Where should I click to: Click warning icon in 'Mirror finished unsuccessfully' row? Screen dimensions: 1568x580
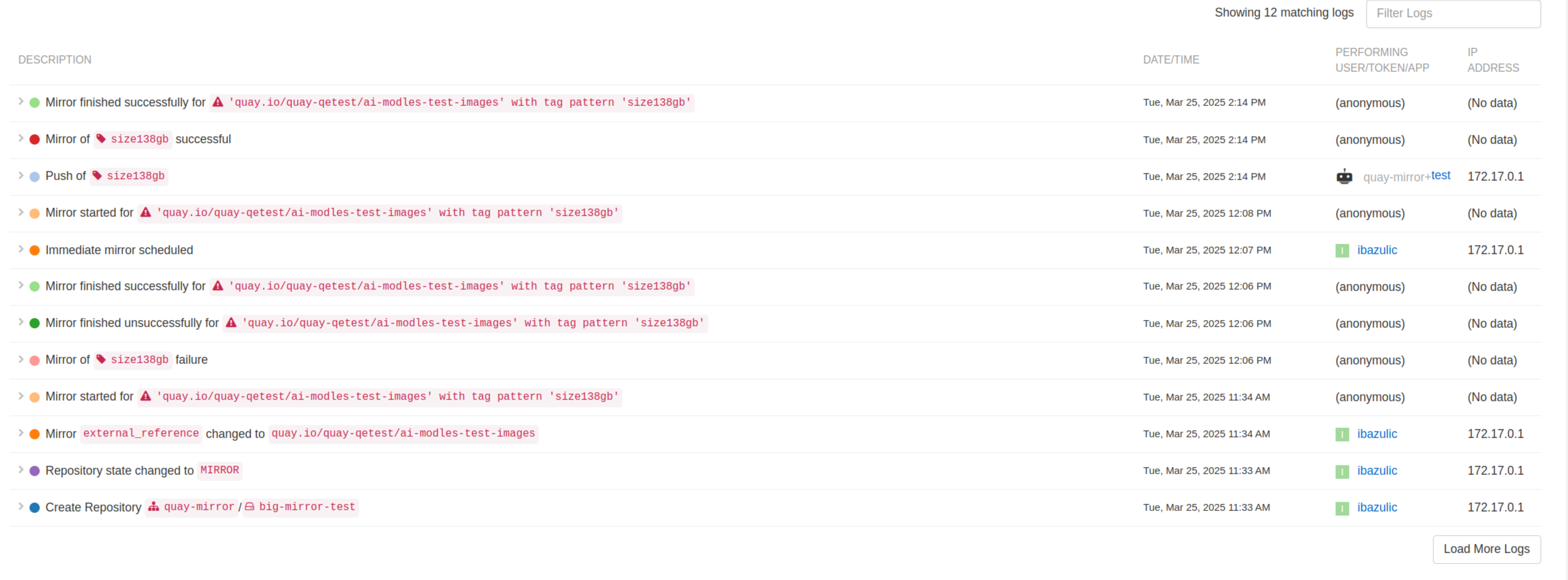tap(232, 323)
